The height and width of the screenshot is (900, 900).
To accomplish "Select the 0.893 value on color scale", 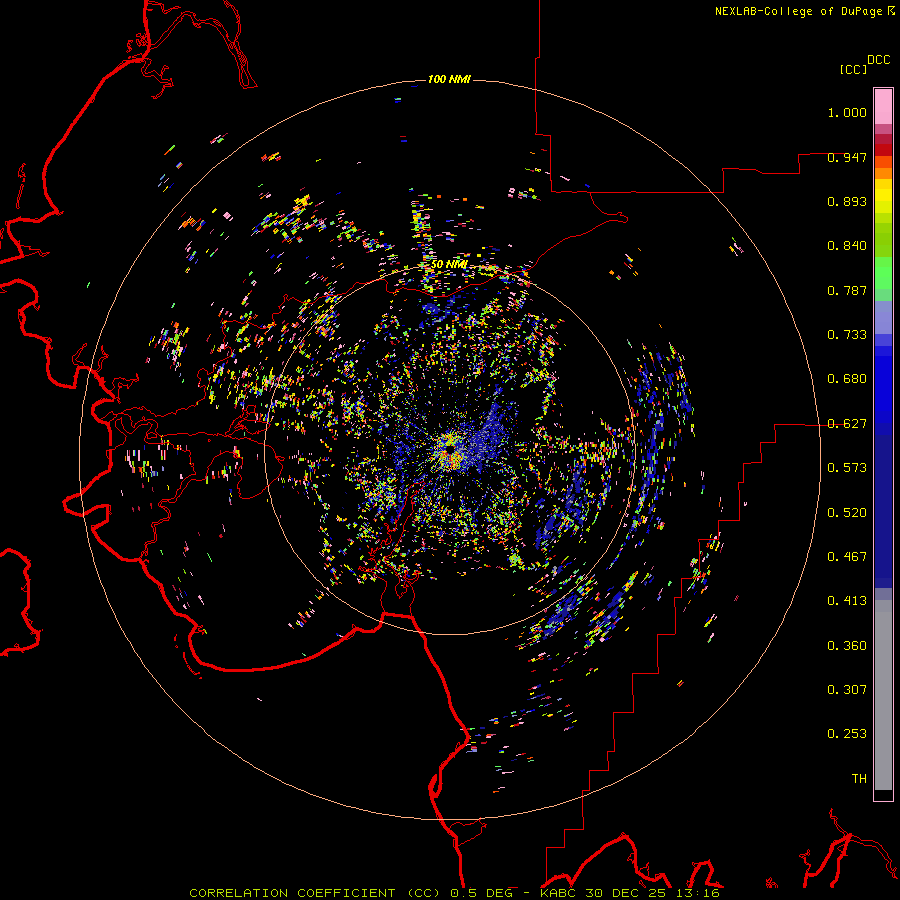I will click(x=847, y=201).
